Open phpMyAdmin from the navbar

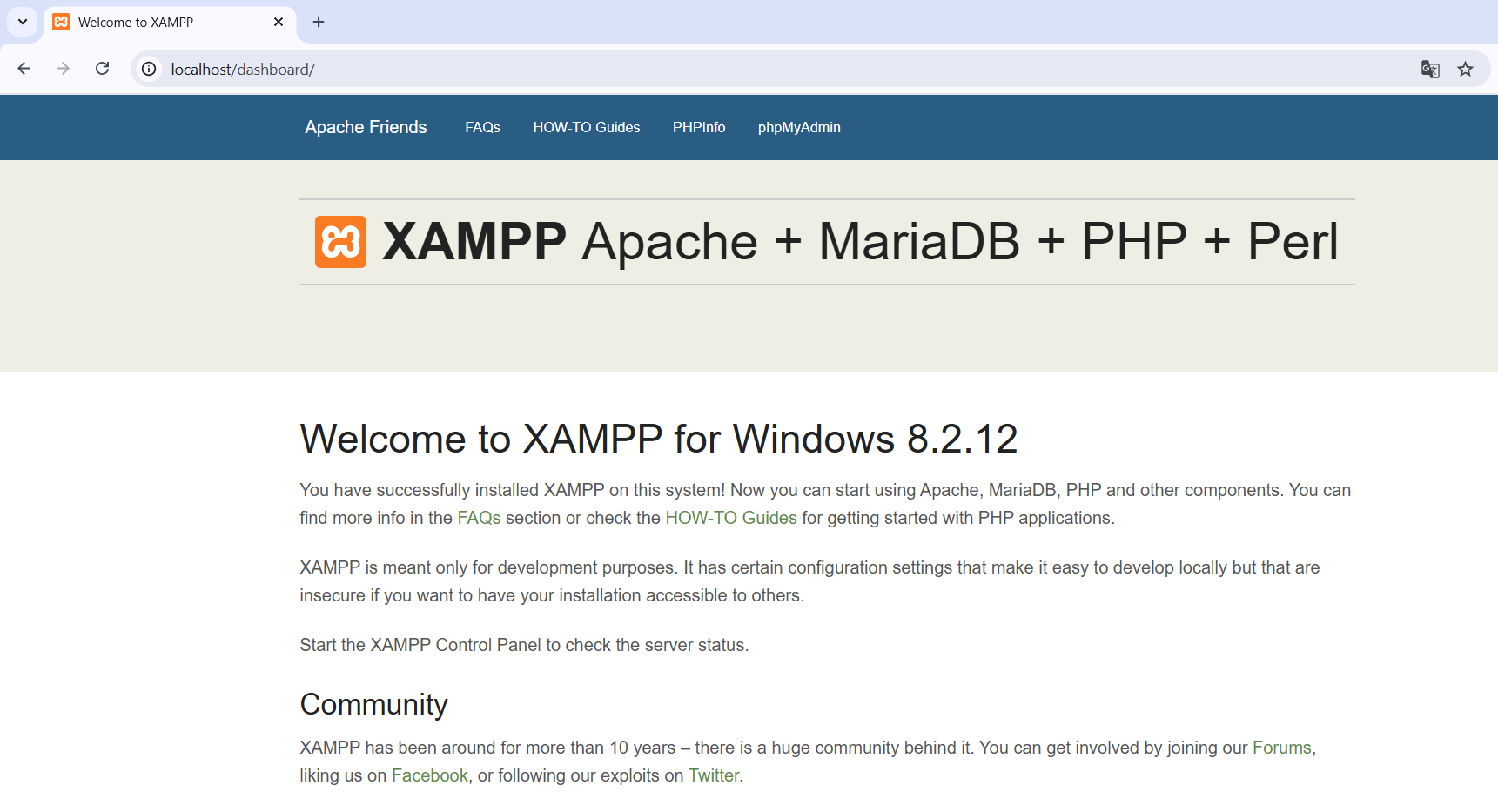[x=798, y=127]
